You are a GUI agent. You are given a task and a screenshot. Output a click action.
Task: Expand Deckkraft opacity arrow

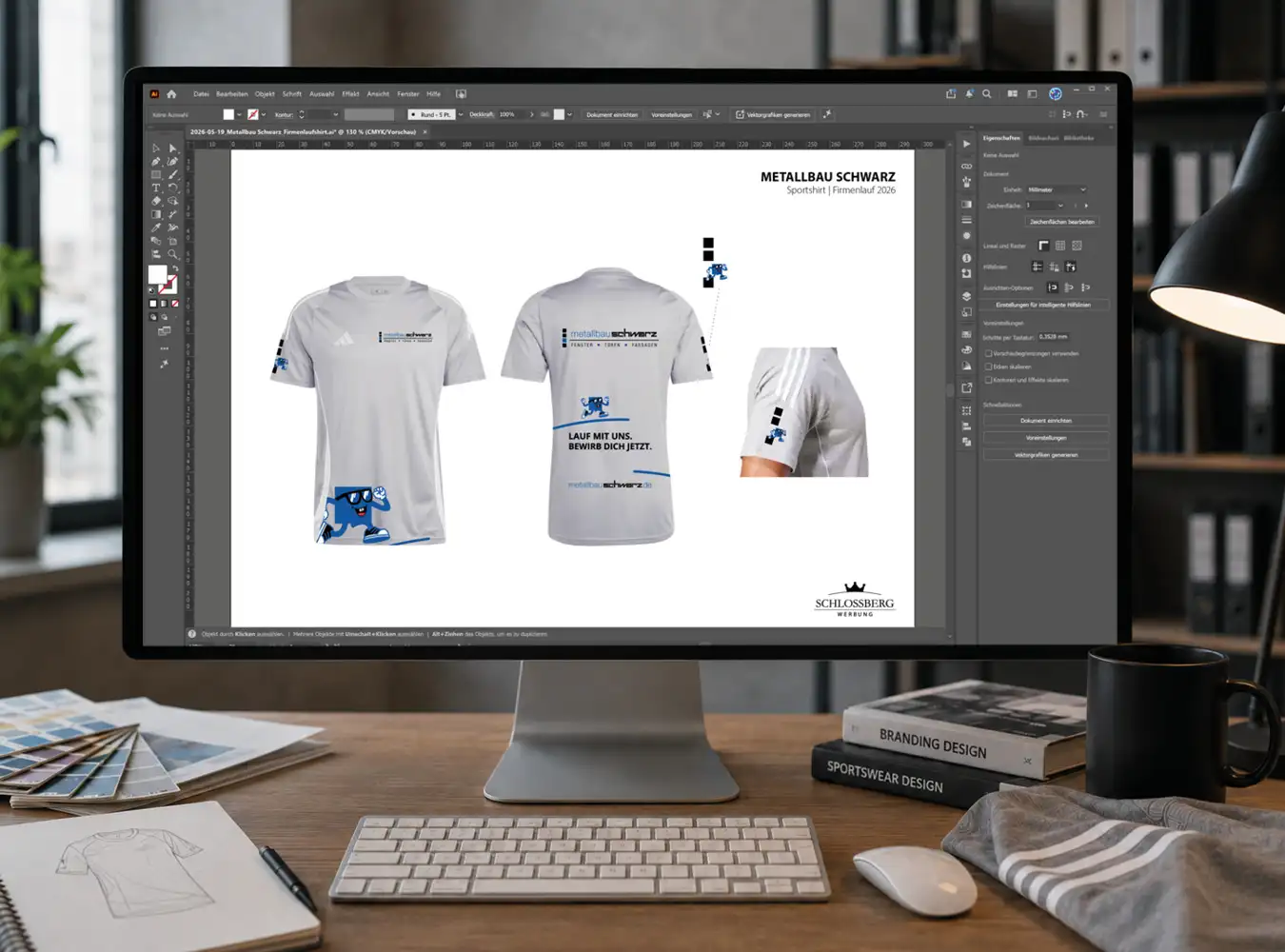[x=531, y=114]
